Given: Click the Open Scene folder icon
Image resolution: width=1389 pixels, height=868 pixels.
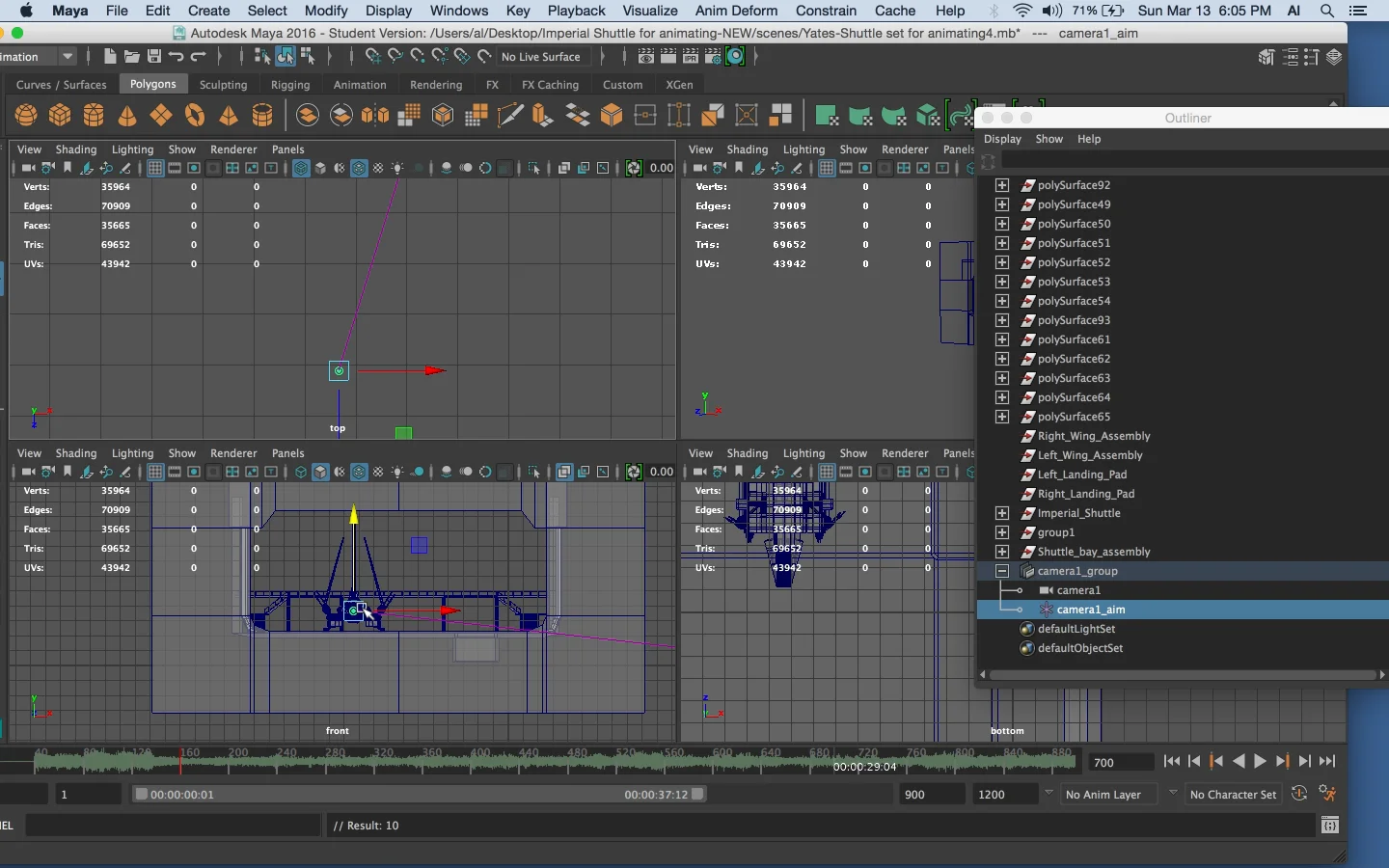Looking at the screenshot, I should coord(132,57).
